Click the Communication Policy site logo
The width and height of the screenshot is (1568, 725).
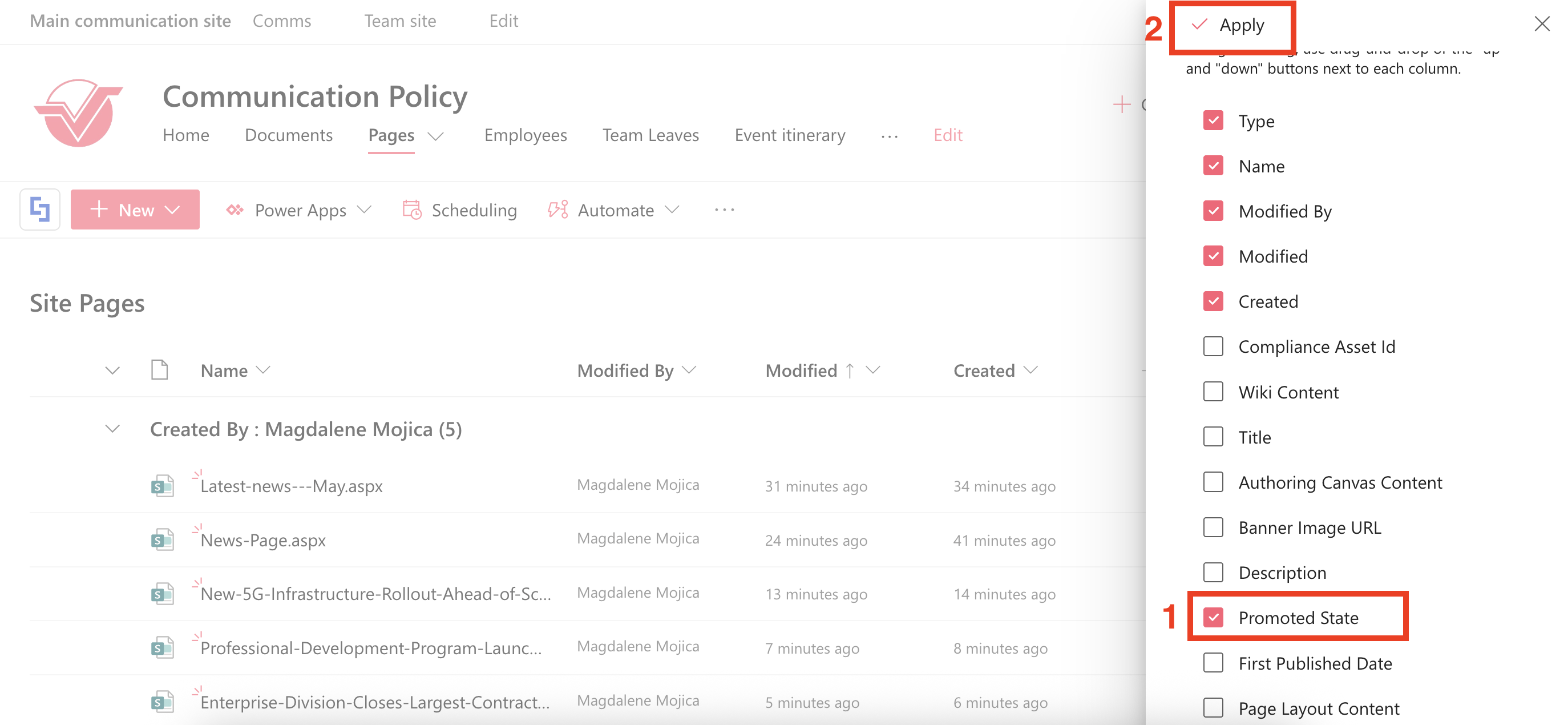79,113
